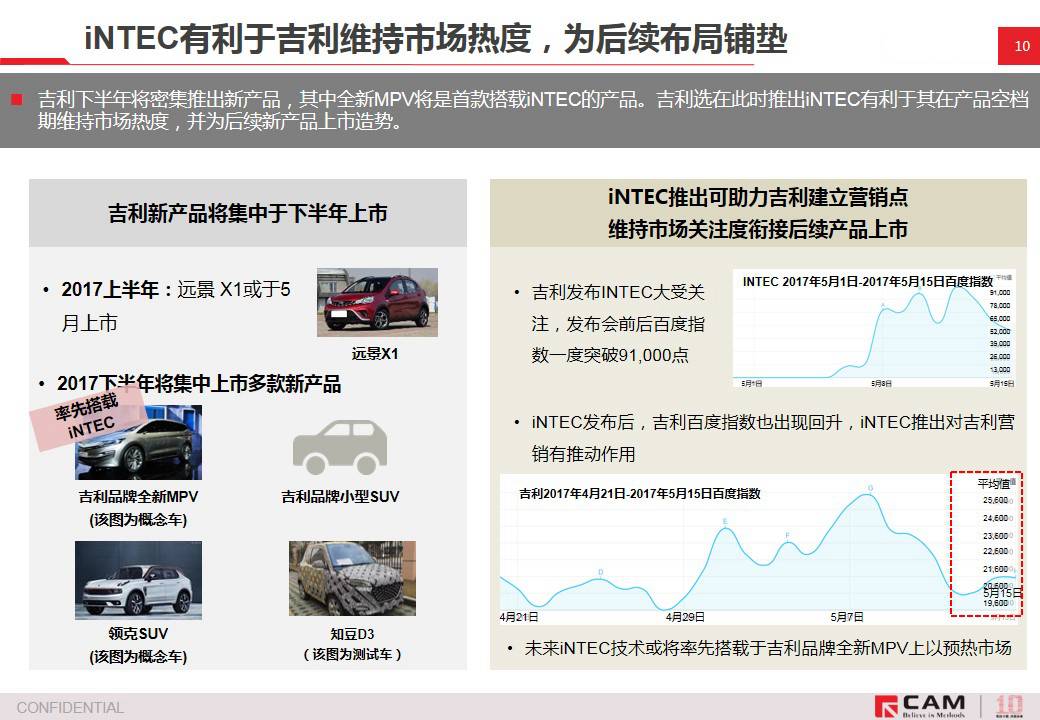Click the "平均值" label on the 吉利 chart

click(x=993, y=484)
